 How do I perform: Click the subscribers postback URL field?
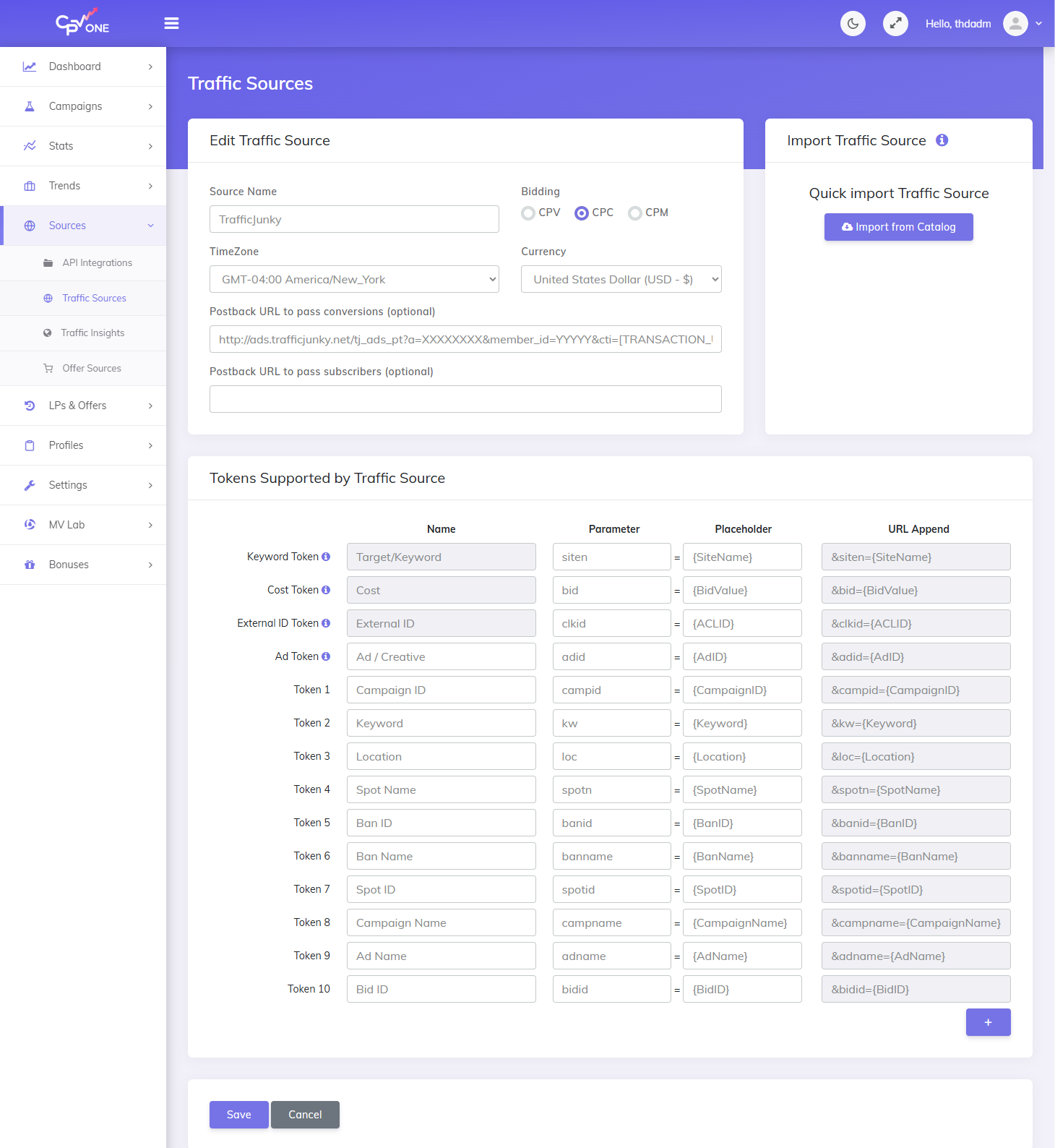pos(465,399)
